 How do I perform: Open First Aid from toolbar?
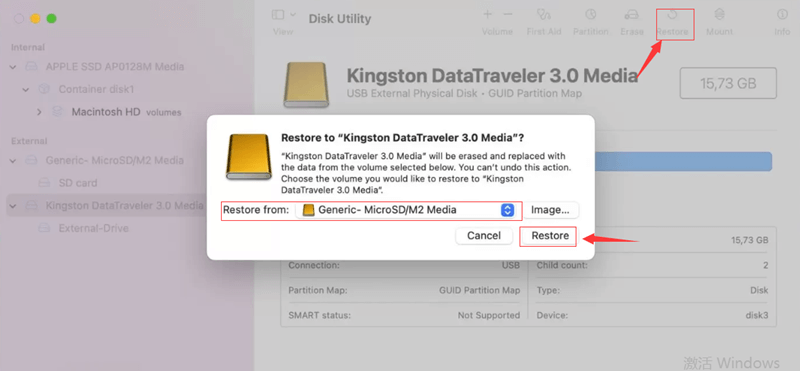(544, 14)
